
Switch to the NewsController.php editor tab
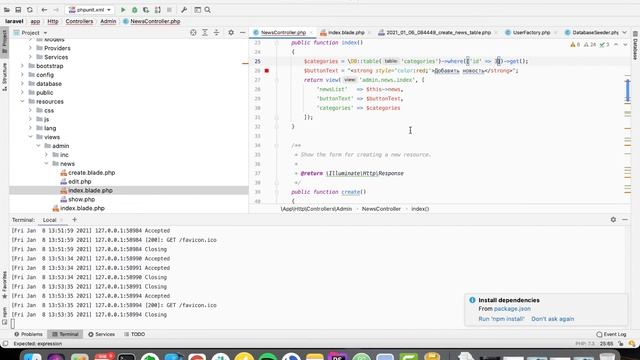click(x=283, y=32)
